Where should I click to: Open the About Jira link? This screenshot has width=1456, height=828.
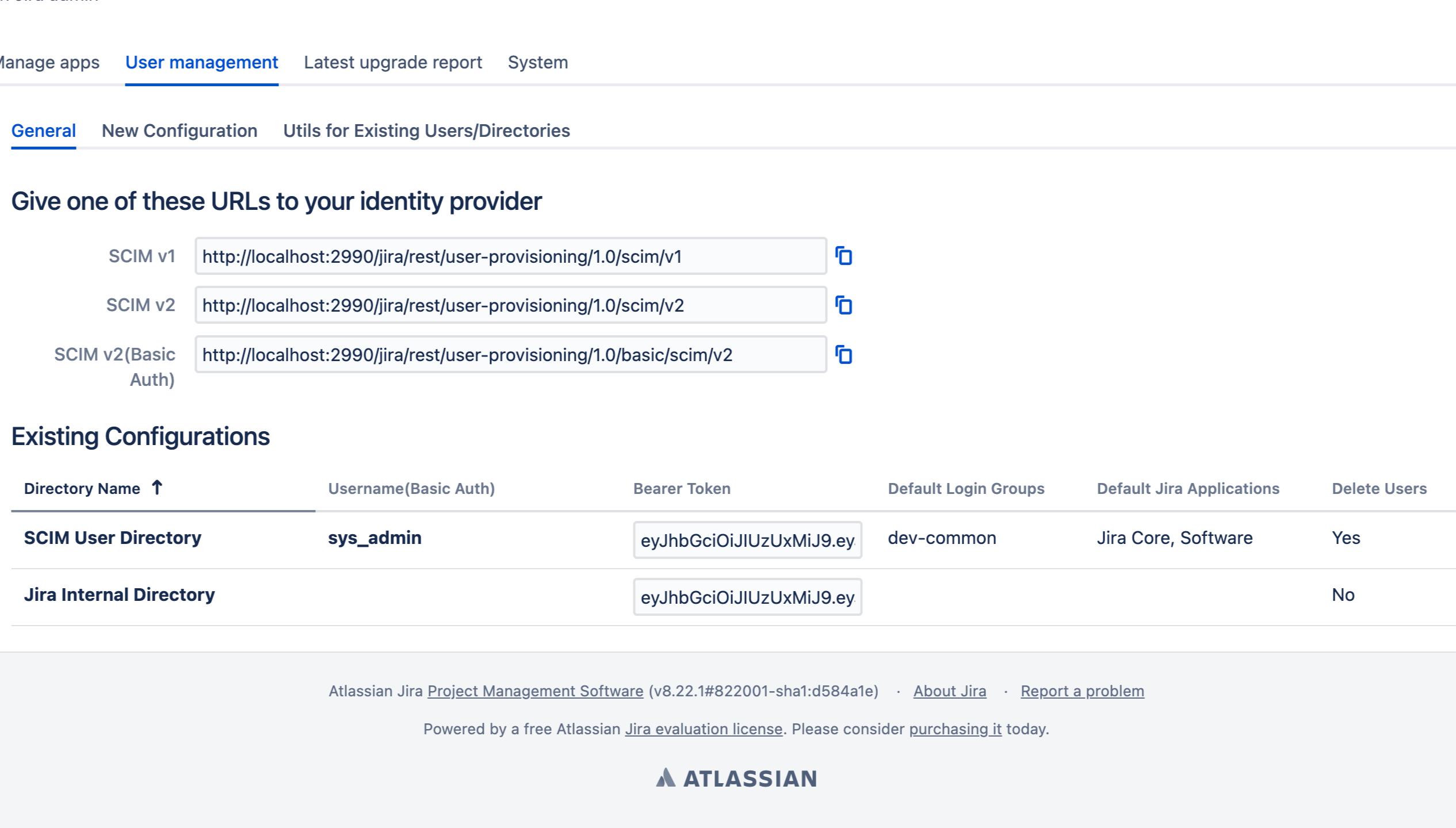click(949, 691)
